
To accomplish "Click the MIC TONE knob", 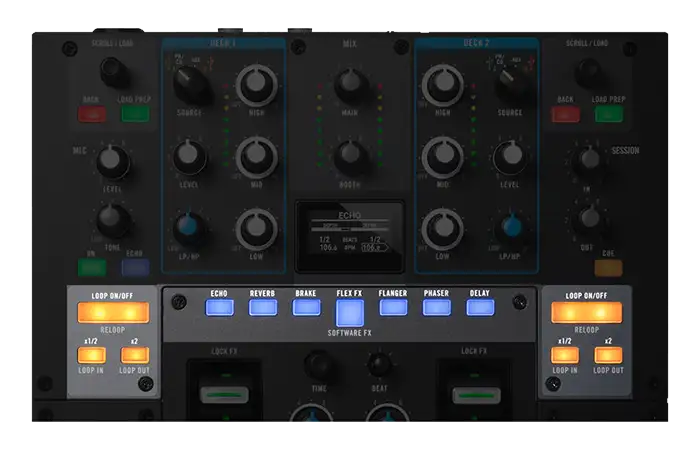I will pyautogui.click(x=112, y=220).
